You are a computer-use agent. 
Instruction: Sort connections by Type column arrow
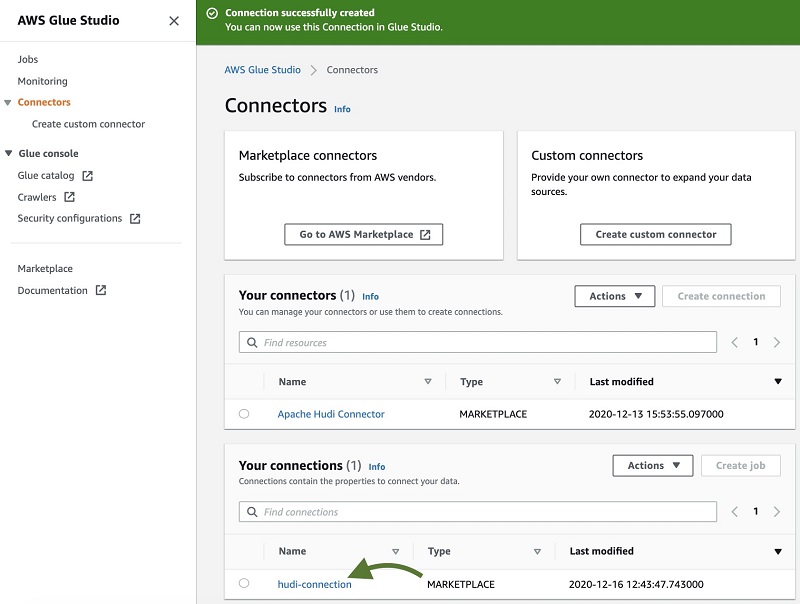(537, 551)
